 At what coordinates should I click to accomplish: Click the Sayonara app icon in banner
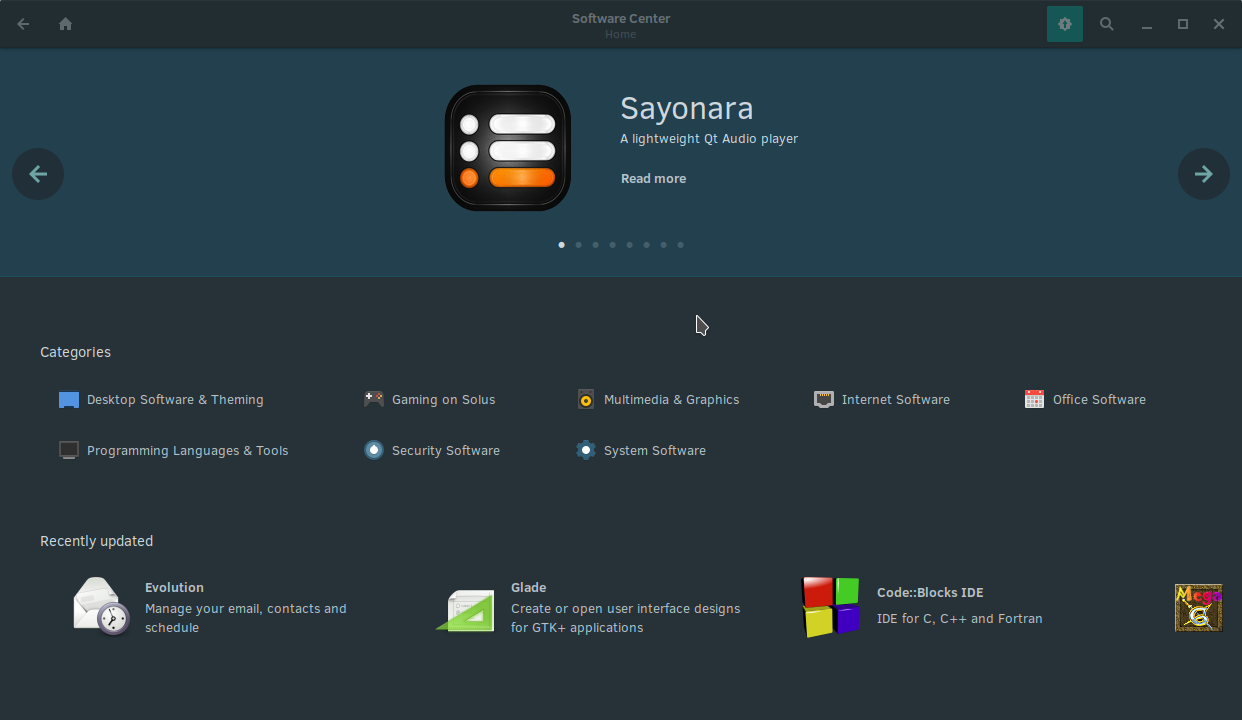click(508, 148)
